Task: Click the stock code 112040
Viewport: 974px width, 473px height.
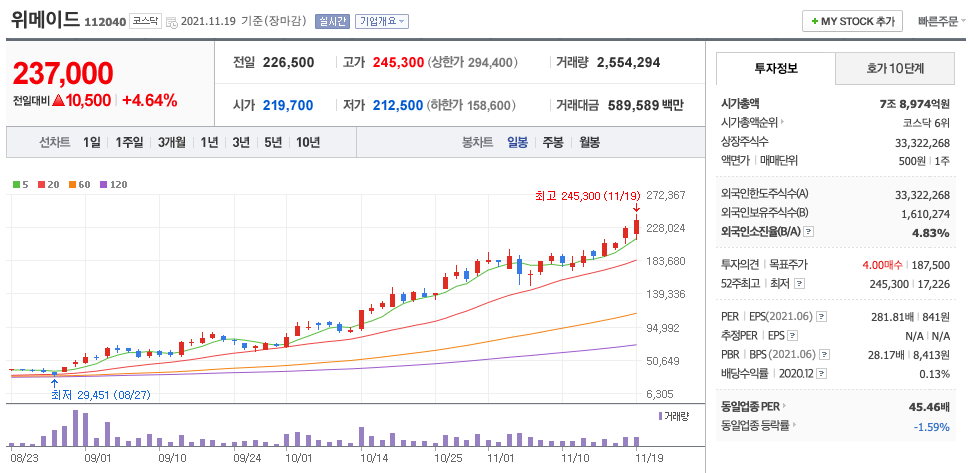Action: (105, 22)
